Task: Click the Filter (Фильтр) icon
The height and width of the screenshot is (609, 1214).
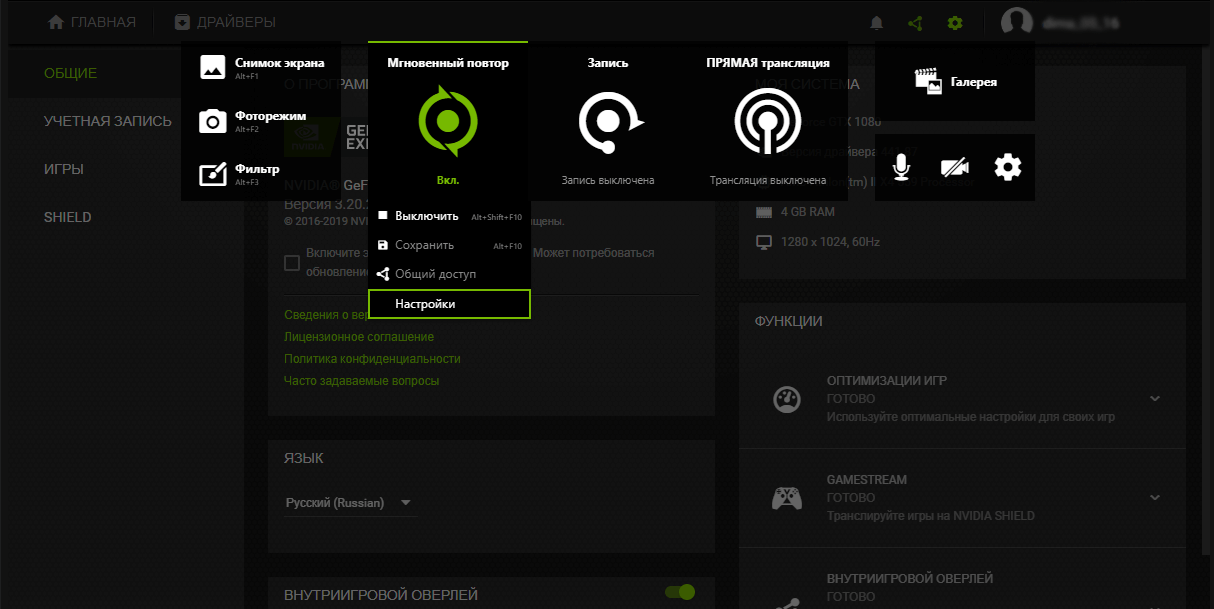Action: pyautogui.click(x=213, y=175)
